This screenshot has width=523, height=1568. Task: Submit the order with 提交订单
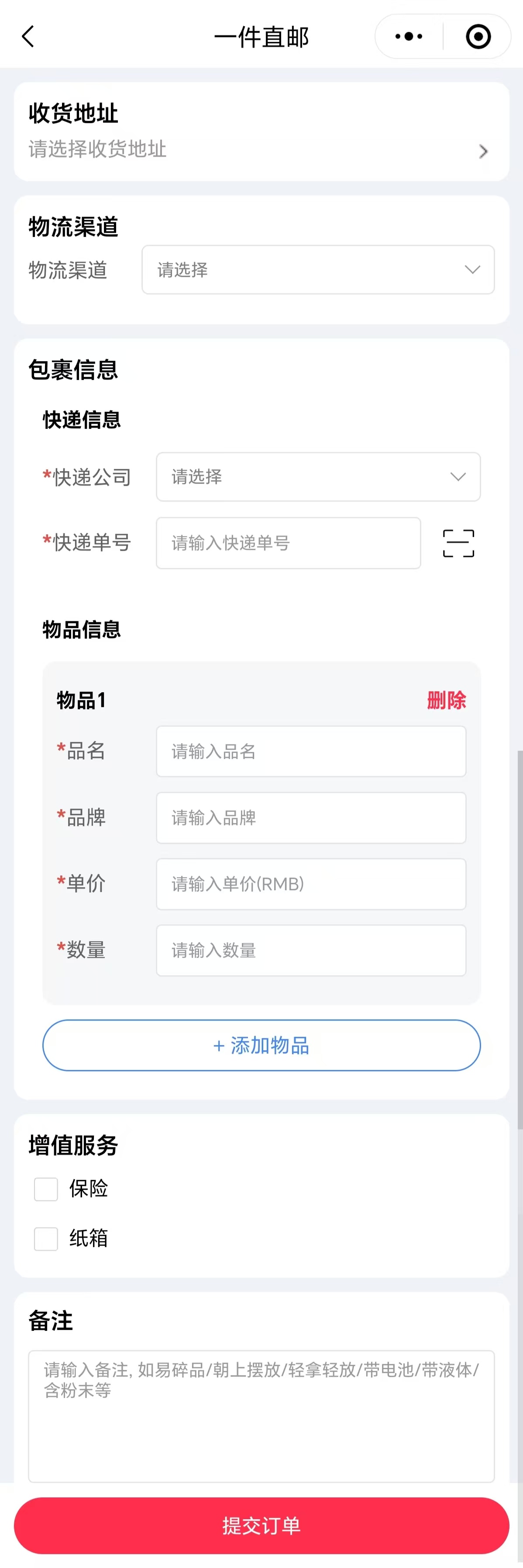tap(261, 1525)
